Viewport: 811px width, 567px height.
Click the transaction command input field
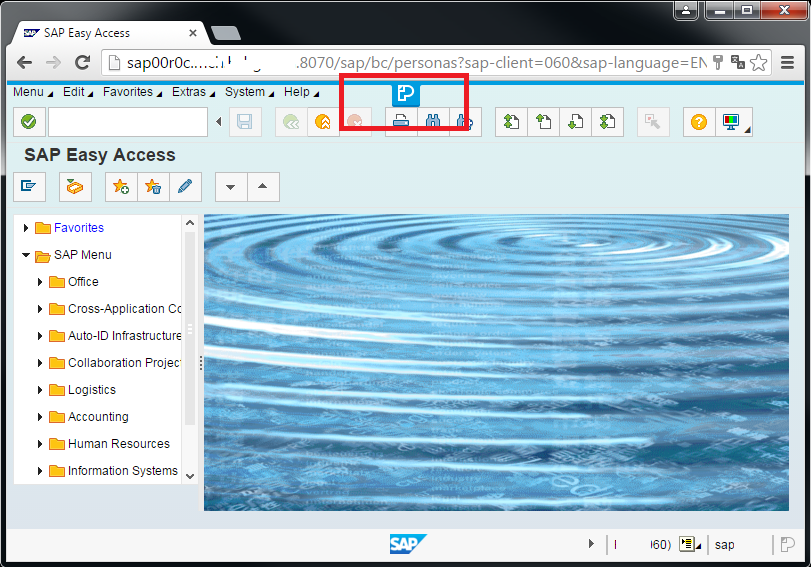pos(128,122)
